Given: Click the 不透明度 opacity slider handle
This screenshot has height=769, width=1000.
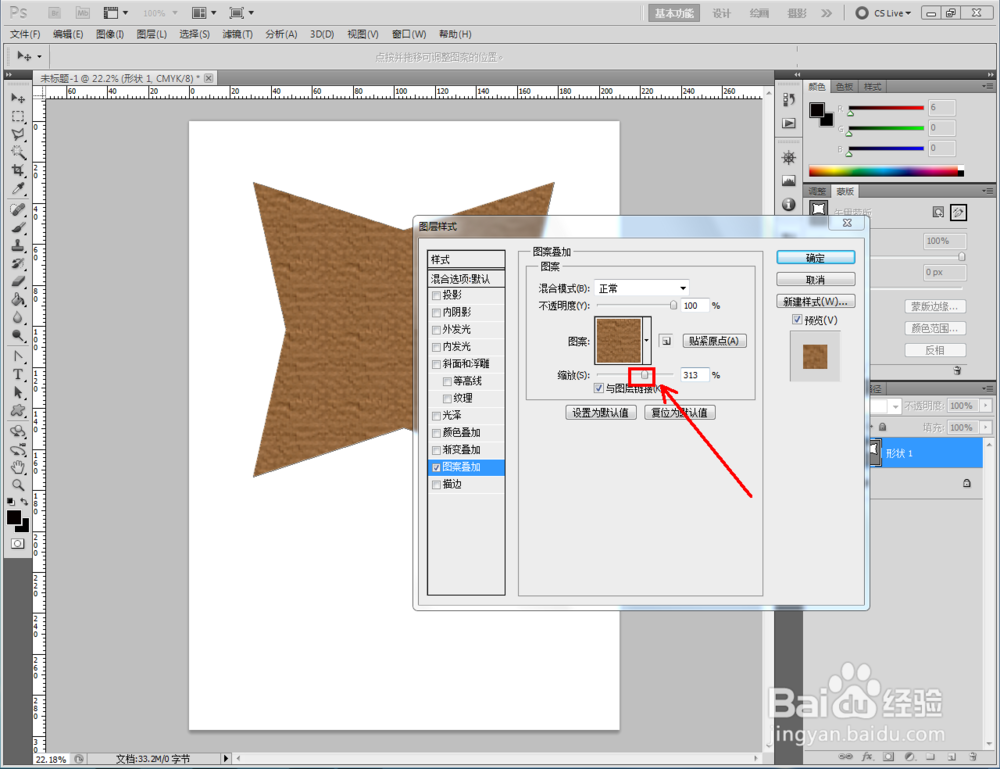Looking at the screenshot, I should tap(673, 305).
